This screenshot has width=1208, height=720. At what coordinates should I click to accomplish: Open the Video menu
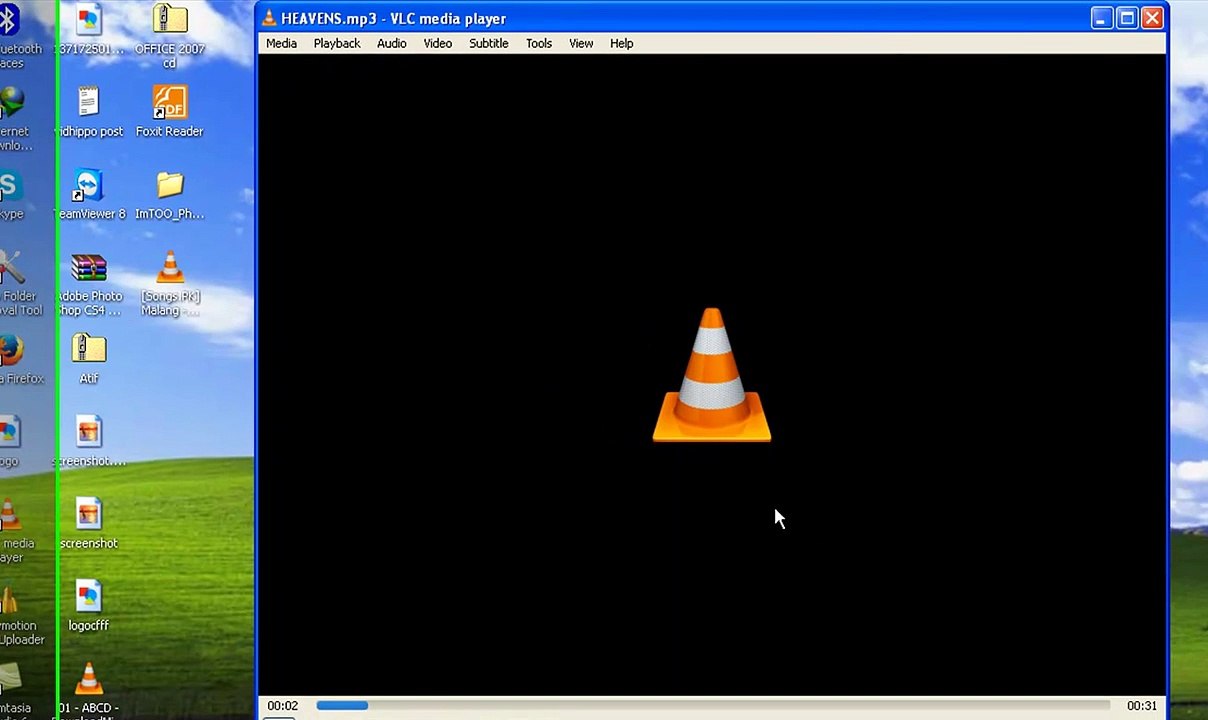[x=437, y=43]
